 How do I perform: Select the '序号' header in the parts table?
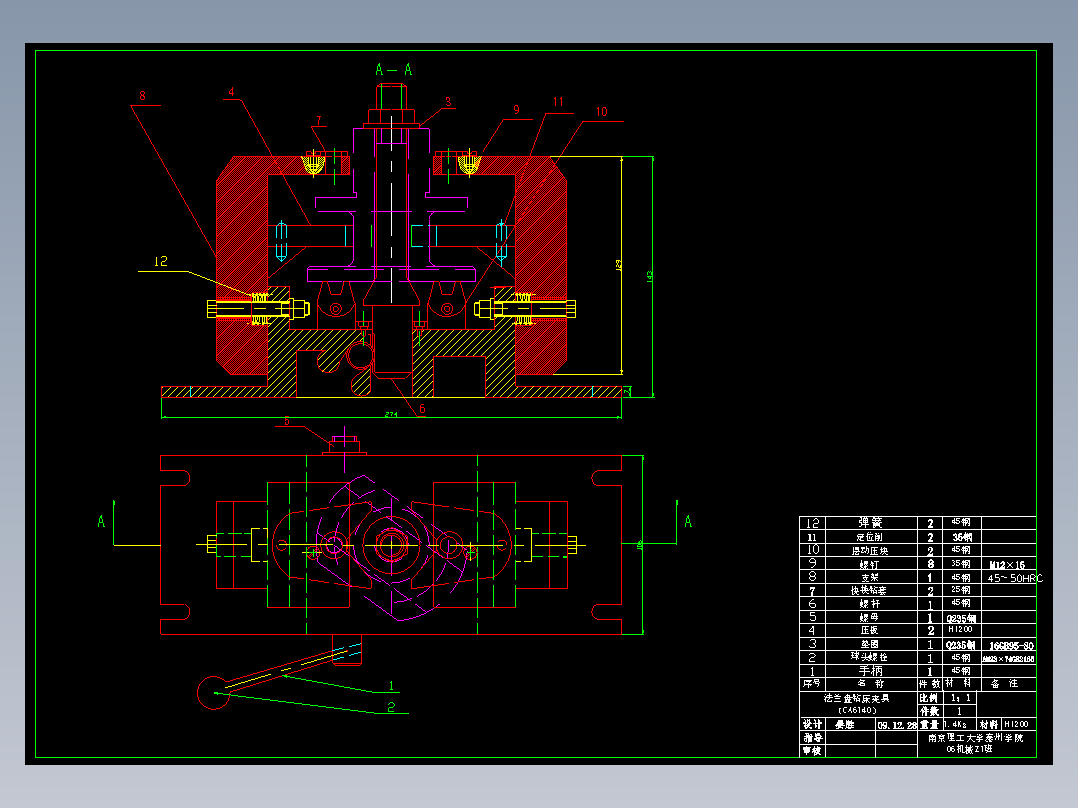812,684
